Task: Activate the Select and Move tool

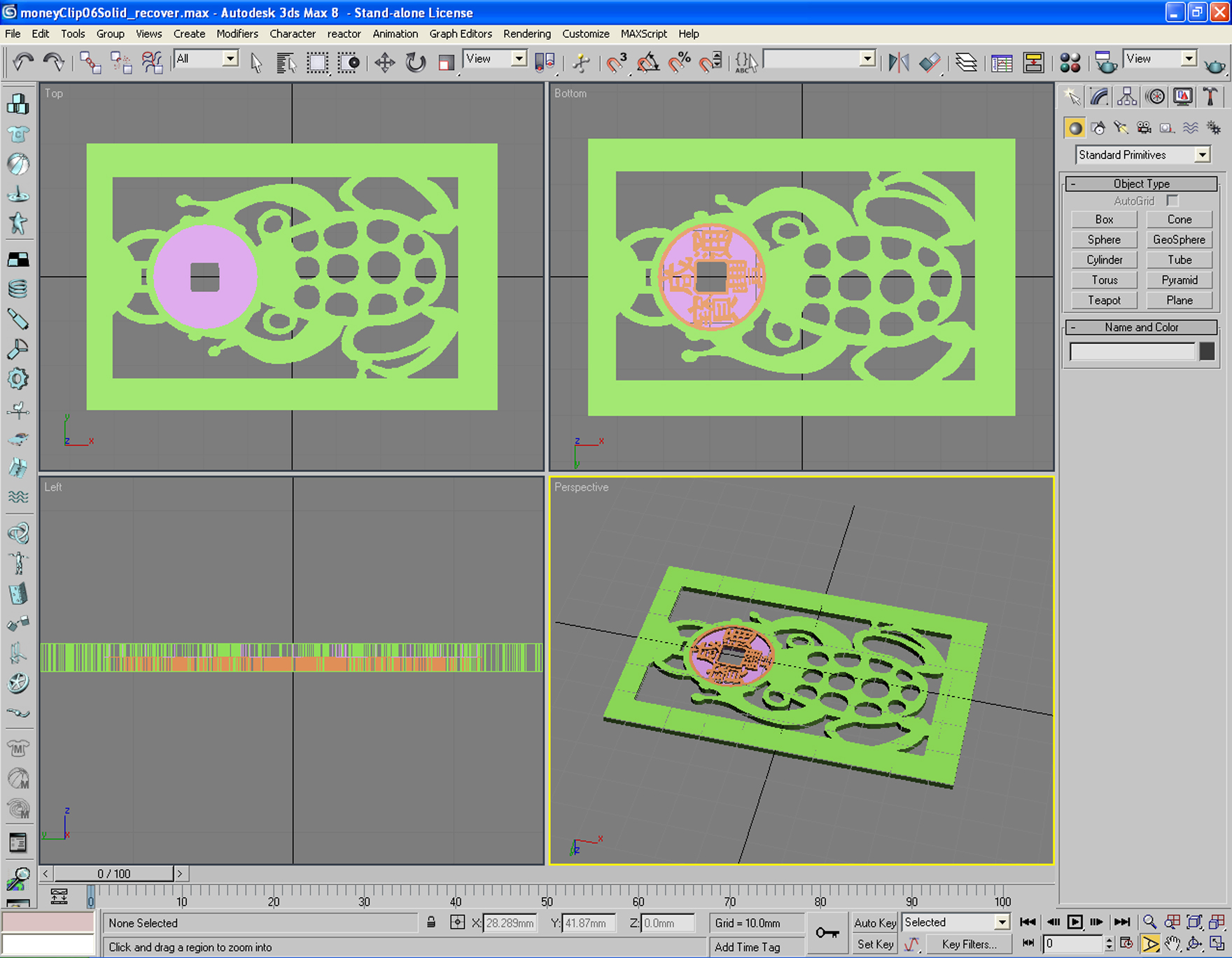Action: [384, 63]
